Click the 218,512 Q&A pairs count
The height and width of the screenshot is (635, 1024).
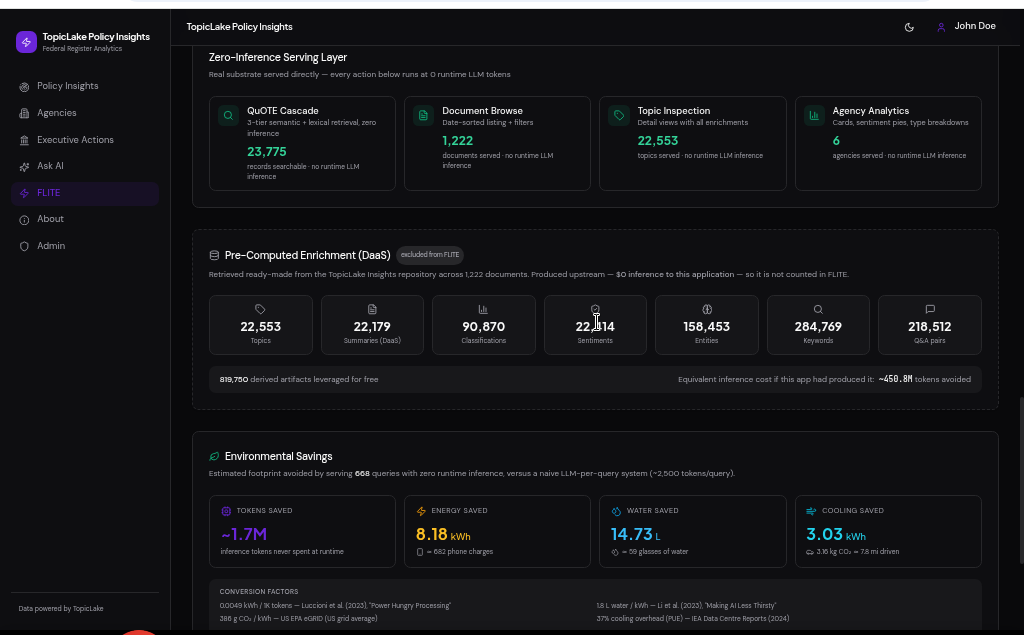point(930,327)
